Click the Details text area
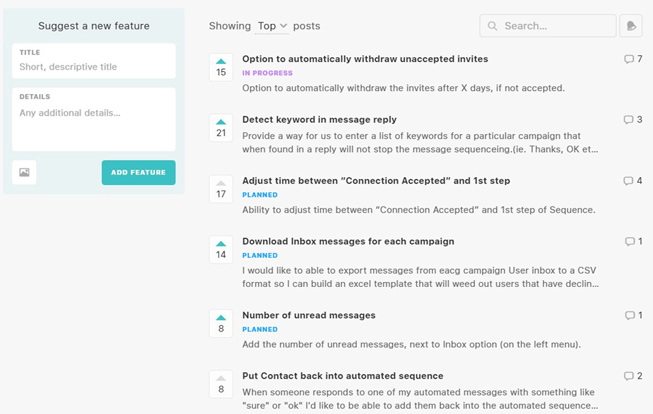This screenshot has height=414, width=653. click(94, 120)
